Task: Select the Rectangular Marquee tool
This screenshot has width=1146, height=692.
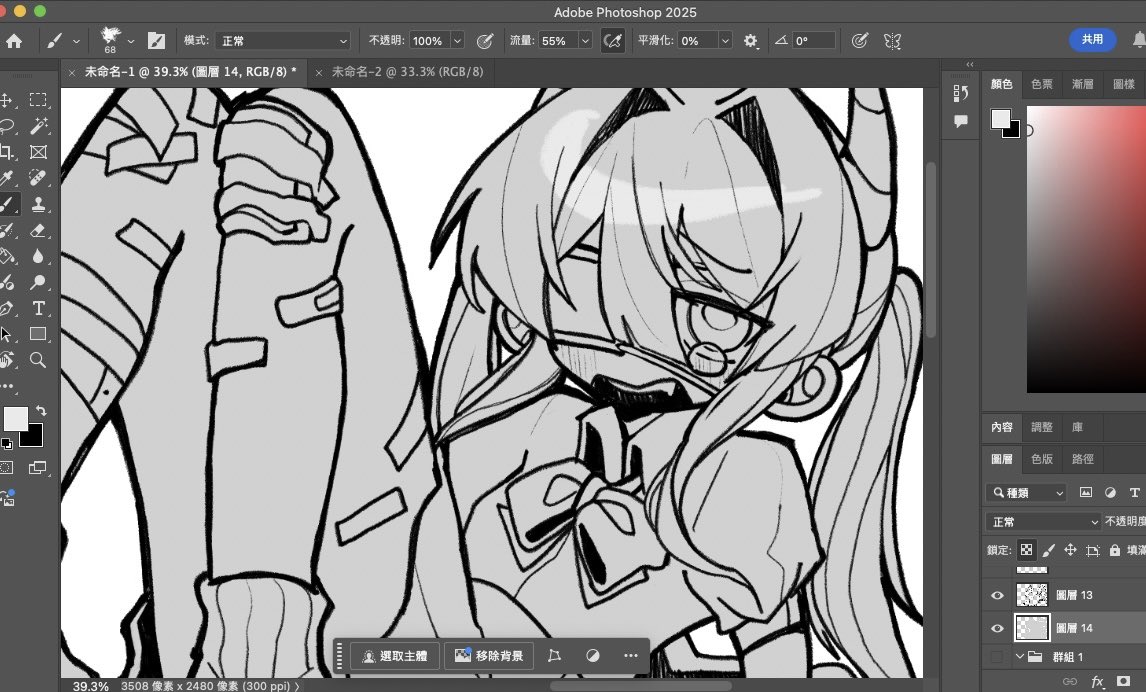Action: coord(38,99)
